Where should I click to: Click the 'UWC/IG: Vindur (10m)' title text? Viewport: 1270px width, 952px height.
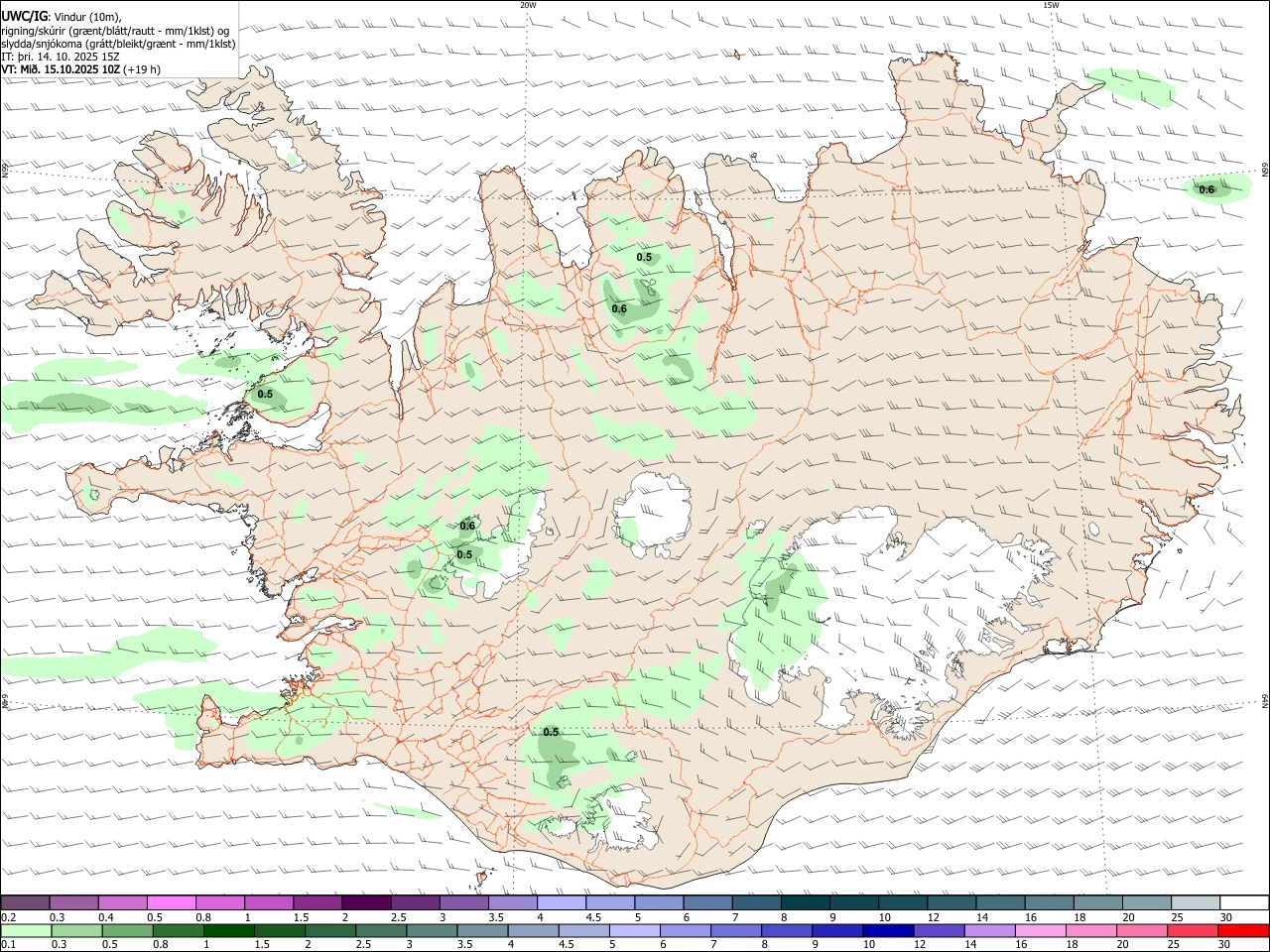coord(62,16)
